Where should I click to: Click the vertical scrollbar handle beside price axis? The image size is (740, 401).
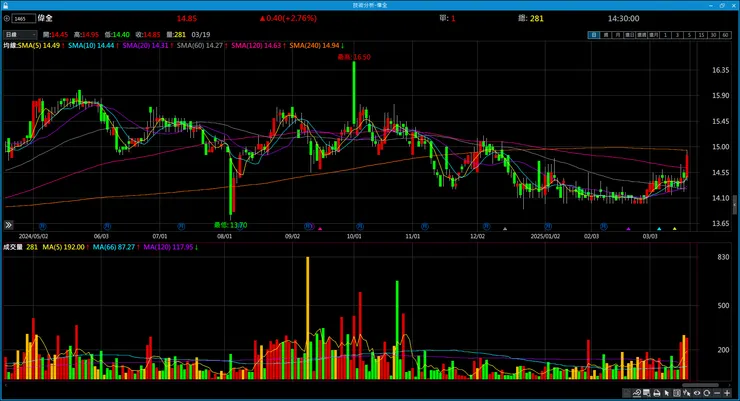[734, 206]
